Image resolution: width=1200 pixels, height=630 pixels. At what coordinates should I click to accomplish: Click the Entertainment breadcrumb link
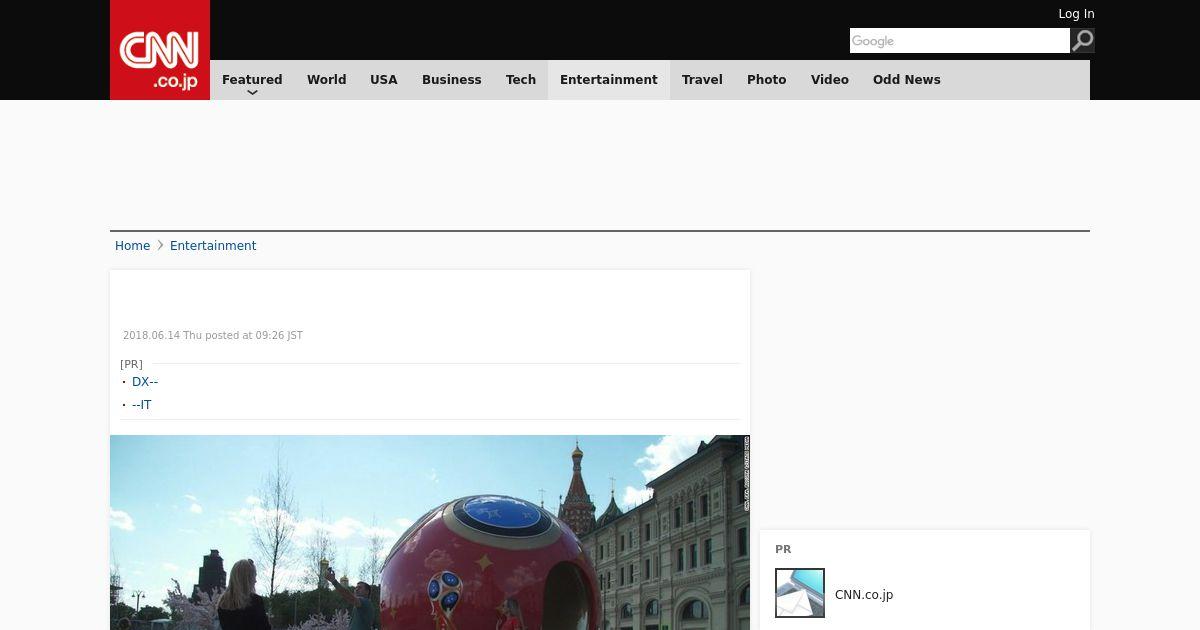click(x=213, y=246)
